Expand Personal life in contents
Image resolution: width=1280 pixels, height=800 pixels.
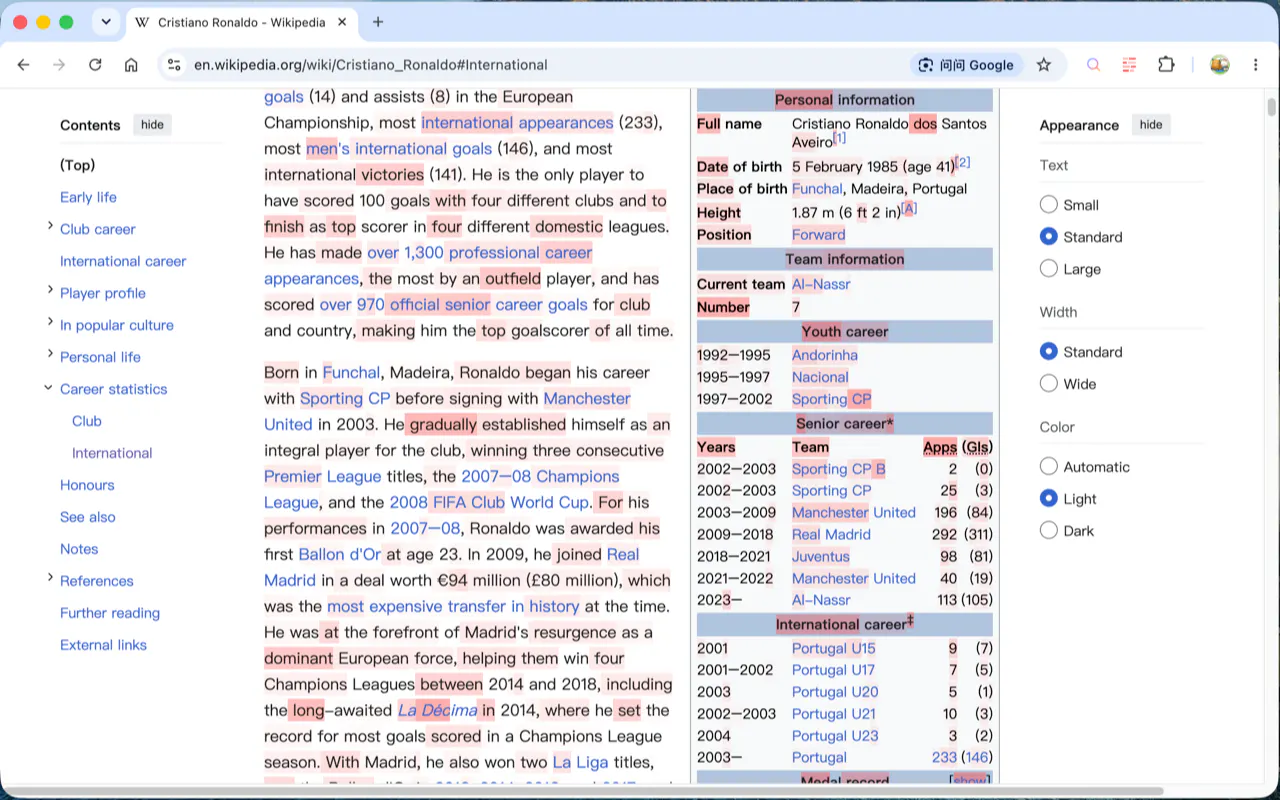click(x=50, y=354)
